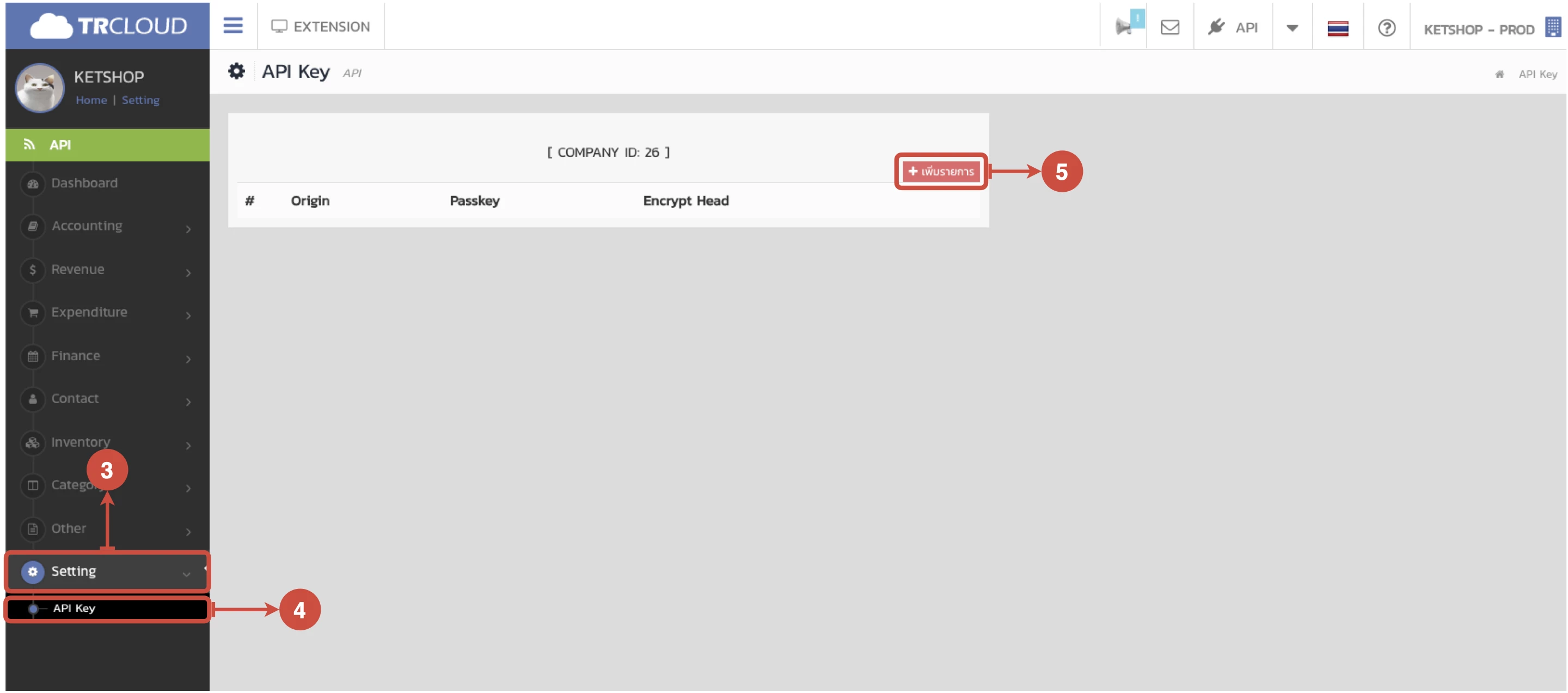Click the hamburger menu icon

(x=232, y=26)
